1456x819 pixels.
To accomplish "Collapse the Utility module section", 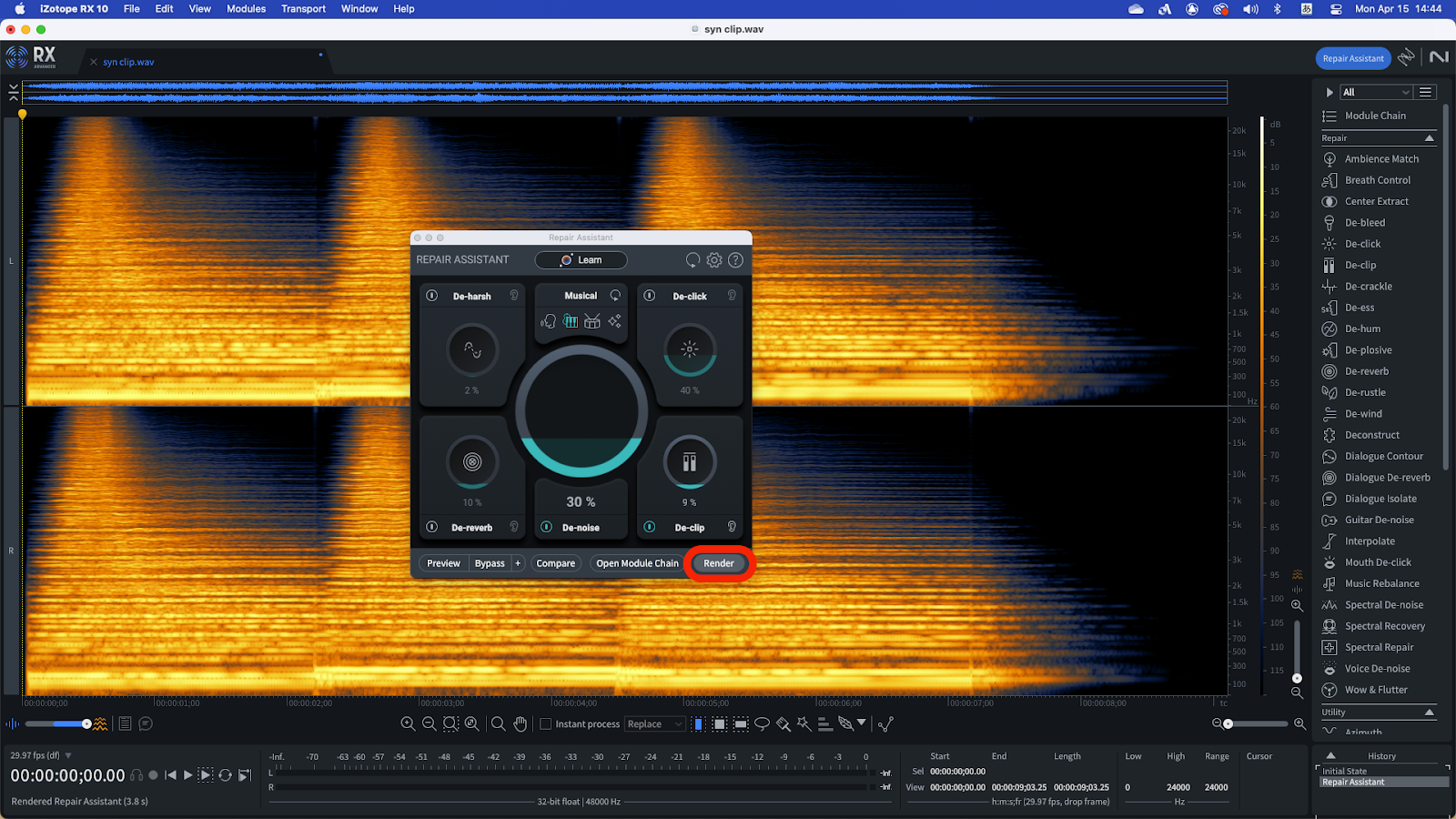I will tap(1429, 713).
